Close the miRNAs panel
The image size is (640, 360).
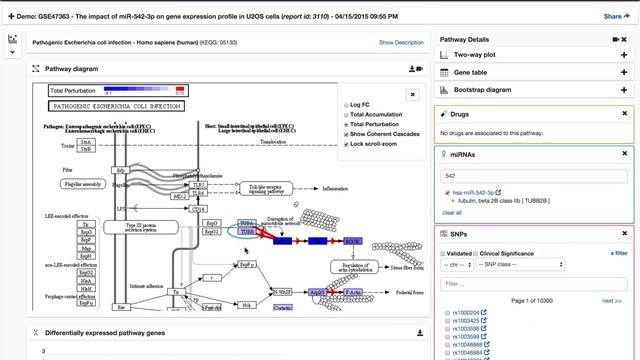(624, 153)
